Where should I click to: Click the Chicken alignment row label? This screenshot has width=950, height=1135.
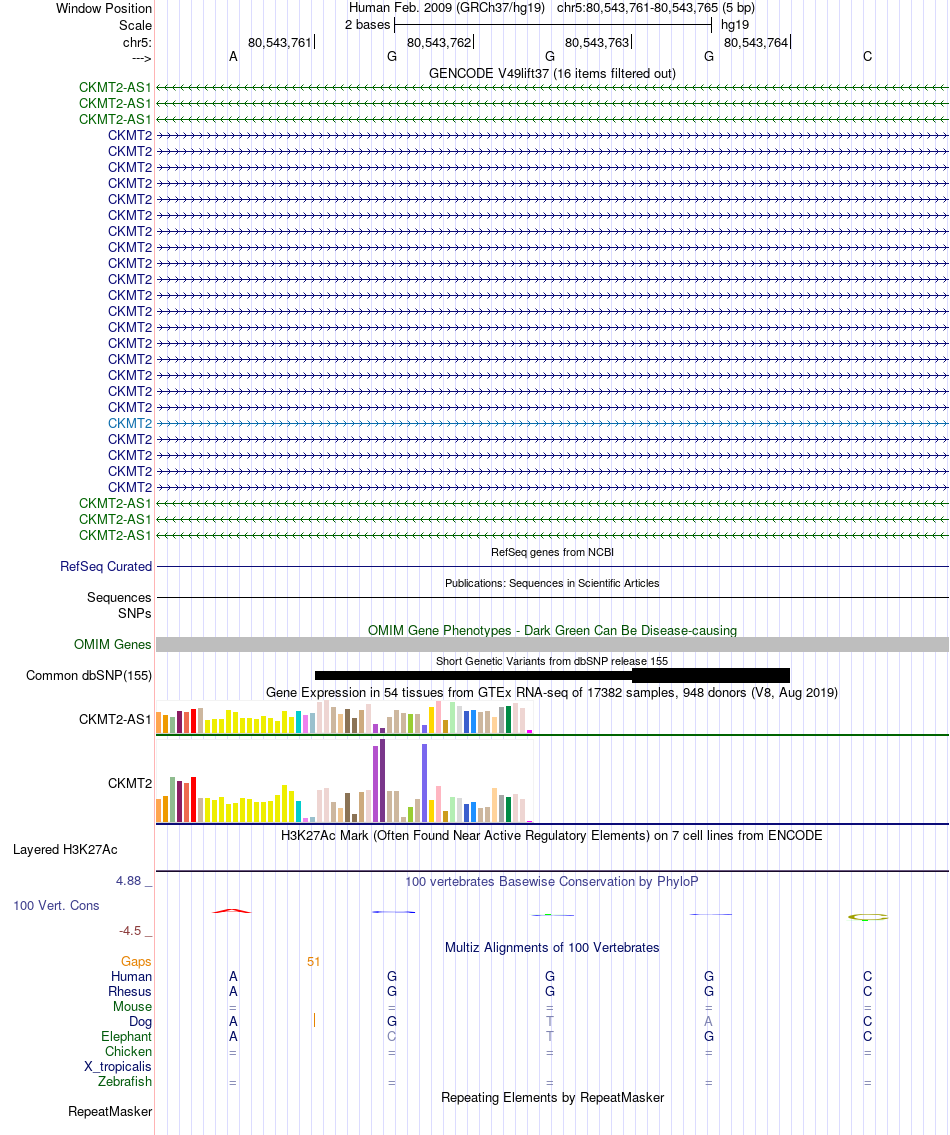click(x=129, y=1052)
